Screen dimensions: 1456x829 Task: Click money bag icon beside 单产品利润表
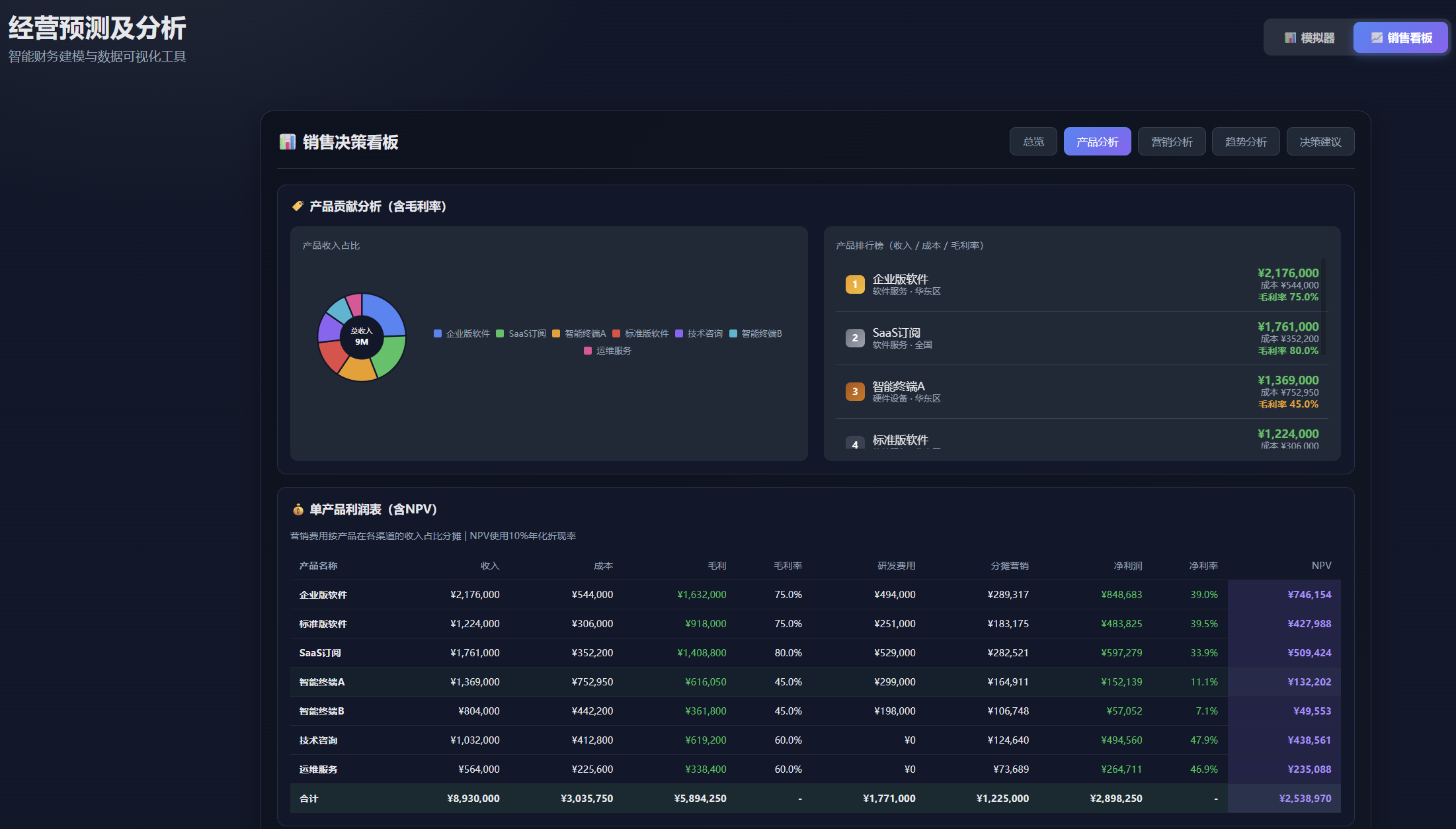coord(298,509)
